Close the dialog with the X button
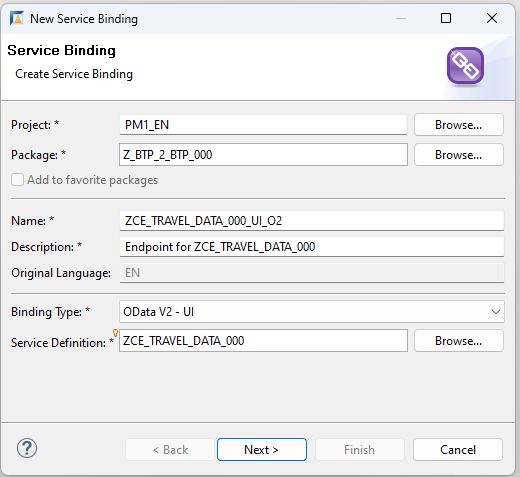 point(492,18)
